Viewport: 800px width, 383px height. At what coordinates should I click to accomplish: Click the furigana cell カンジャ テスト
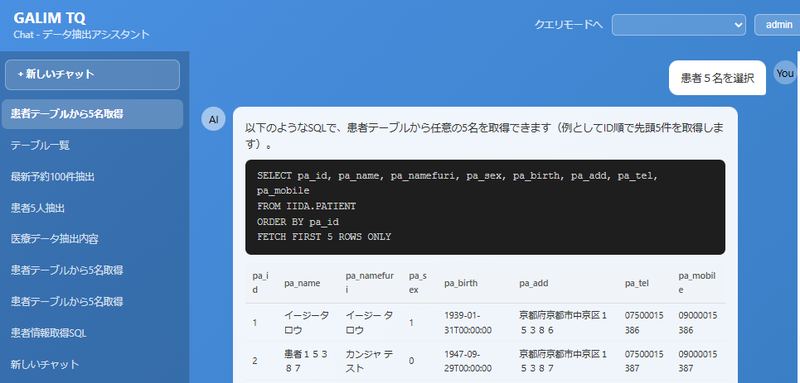(x=369, y=361)
